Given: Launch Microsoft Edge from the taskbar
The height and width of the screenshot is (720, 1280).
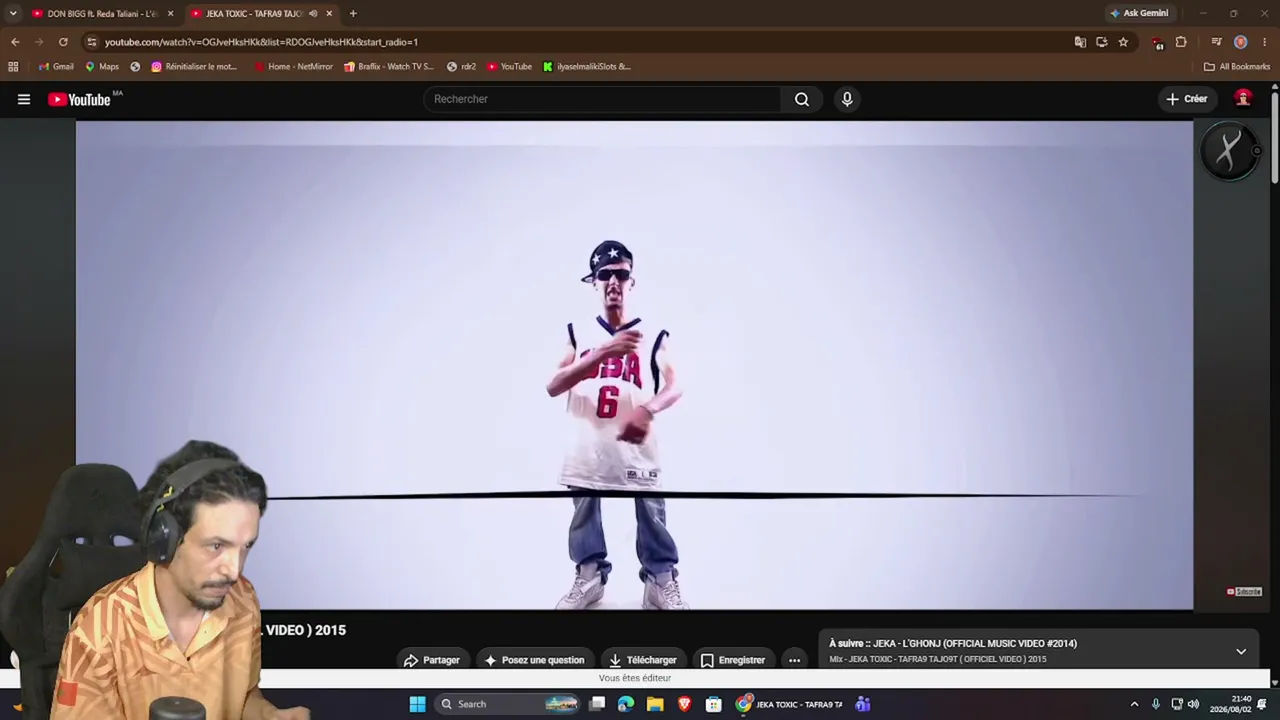Looking at the screenshot, I should pyautogui.click(x=626, y=704).
